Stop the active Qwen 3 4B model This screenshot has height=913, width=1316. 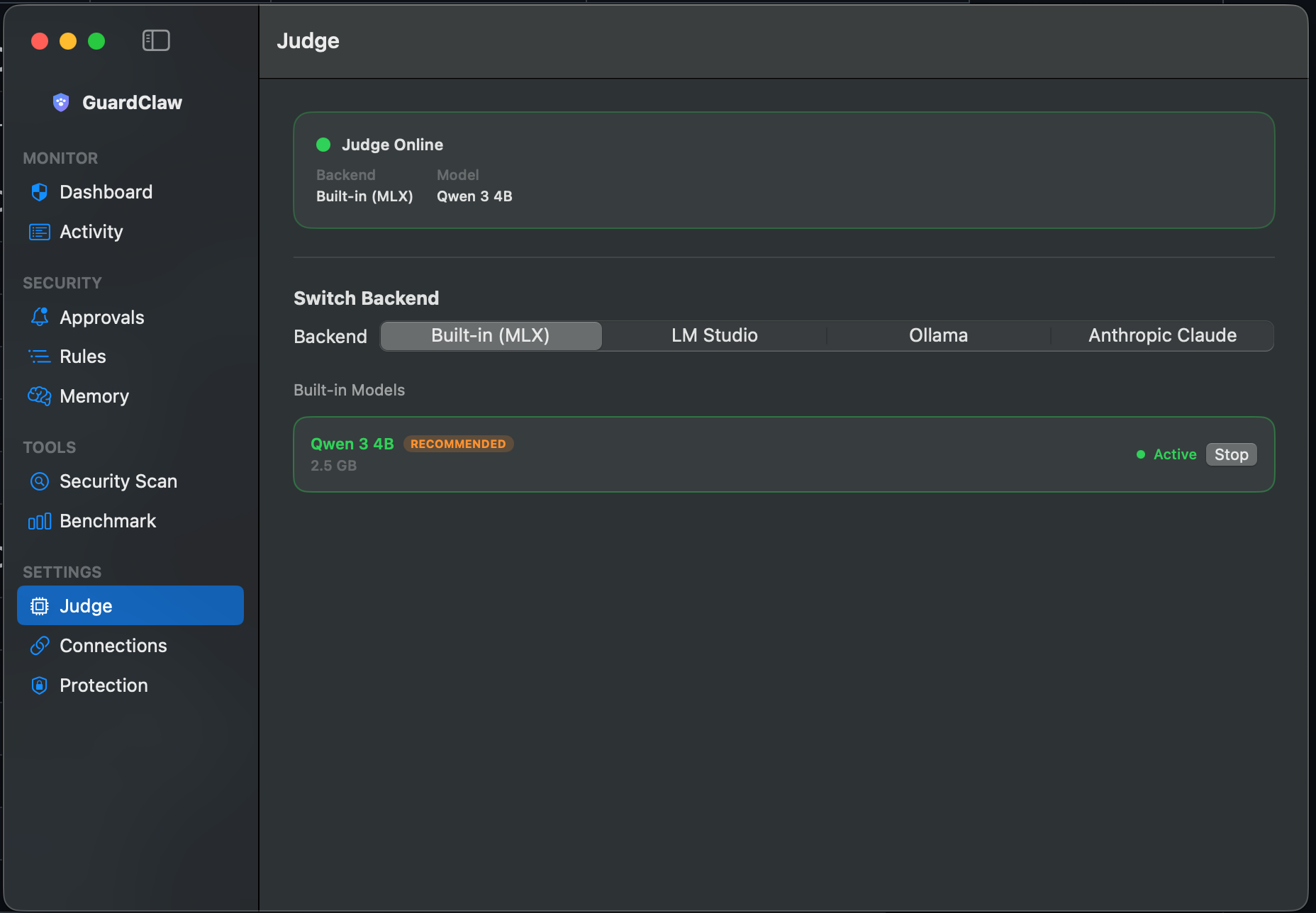[1231, 454]
